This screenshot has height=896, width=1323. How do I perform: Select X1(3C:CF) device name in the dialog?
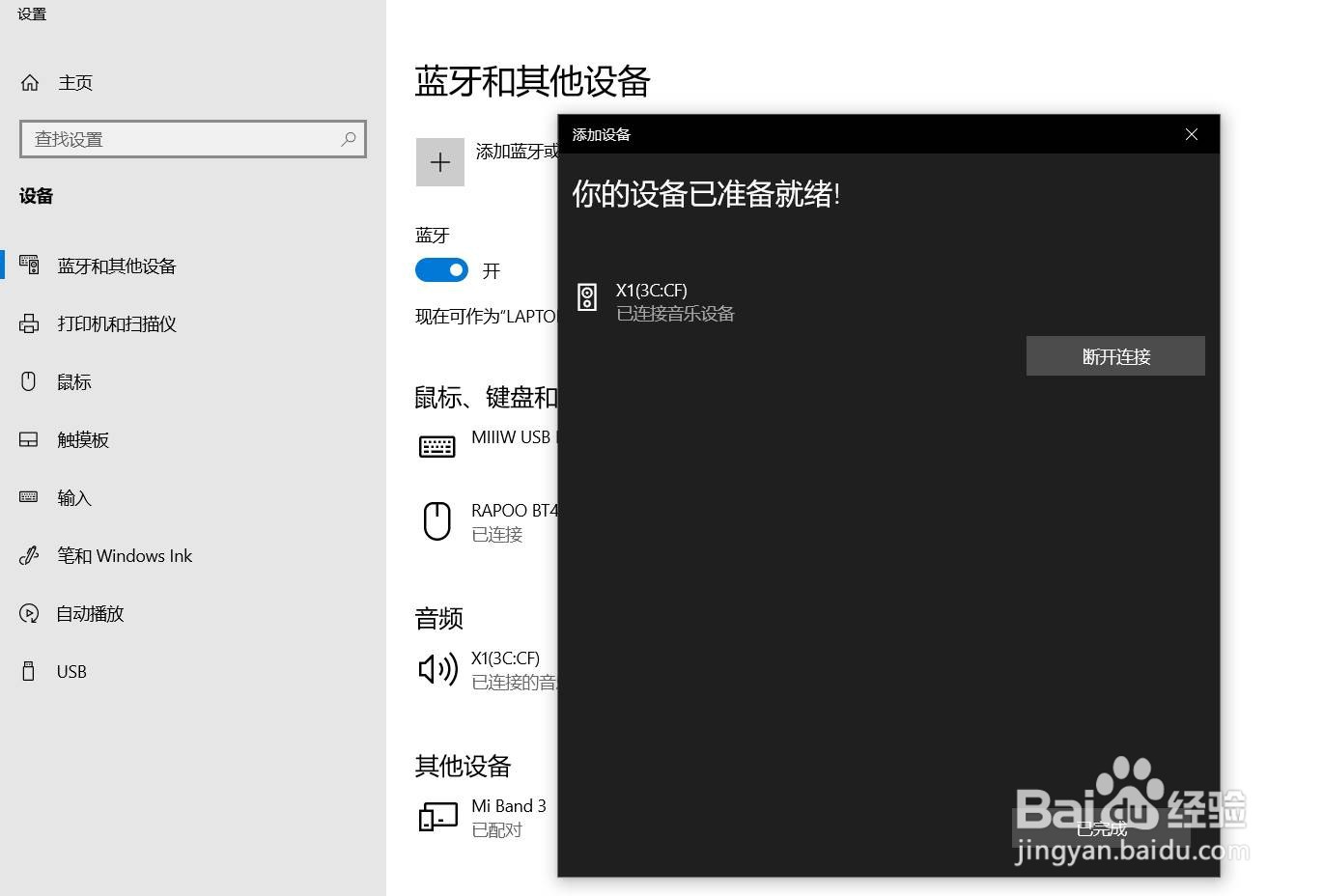tap(652, 290)
